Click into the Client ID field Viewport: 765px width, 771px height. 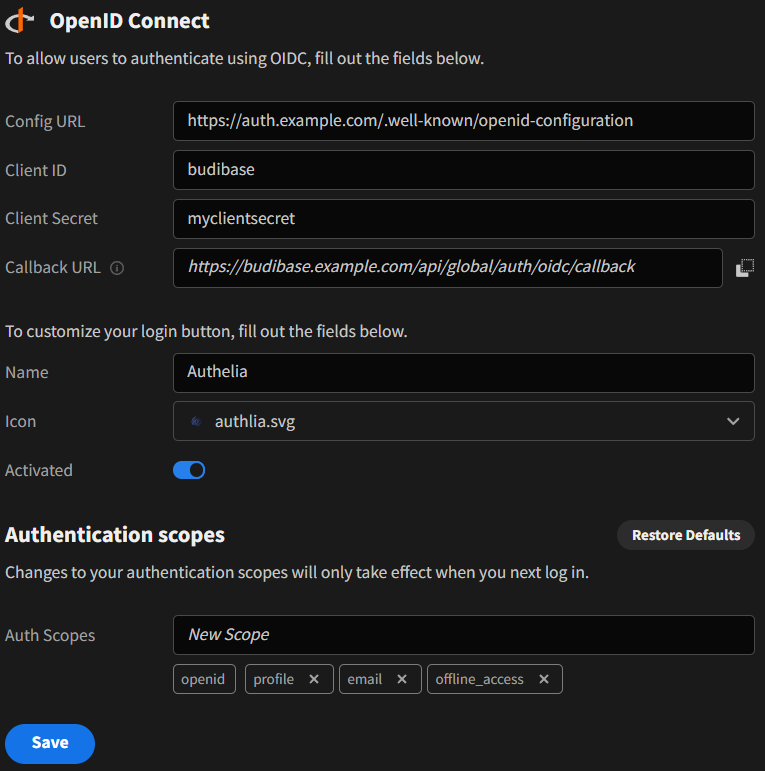(x=463, y=169)
